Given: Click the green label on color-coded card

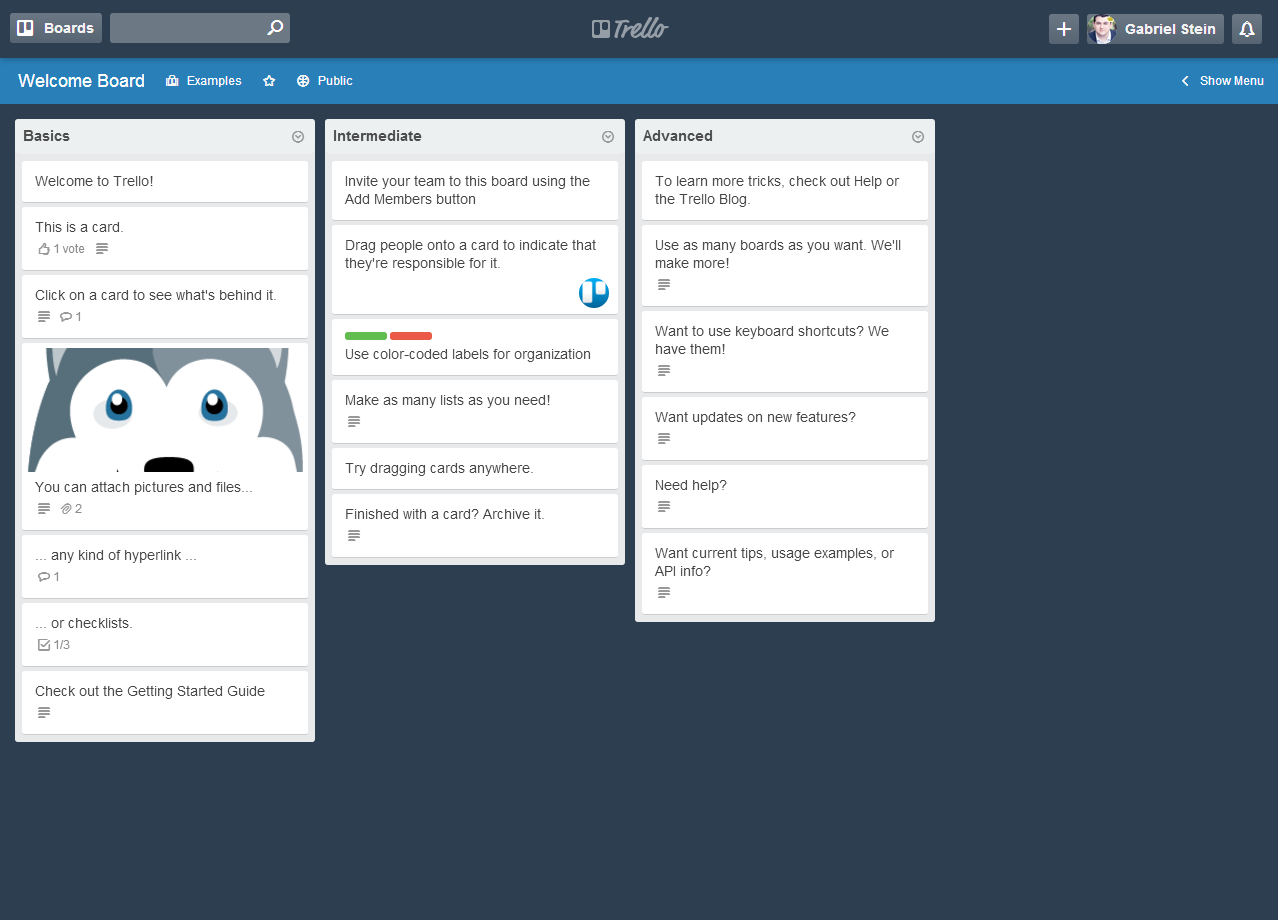Looking at the screenshot, I should 366,336.
